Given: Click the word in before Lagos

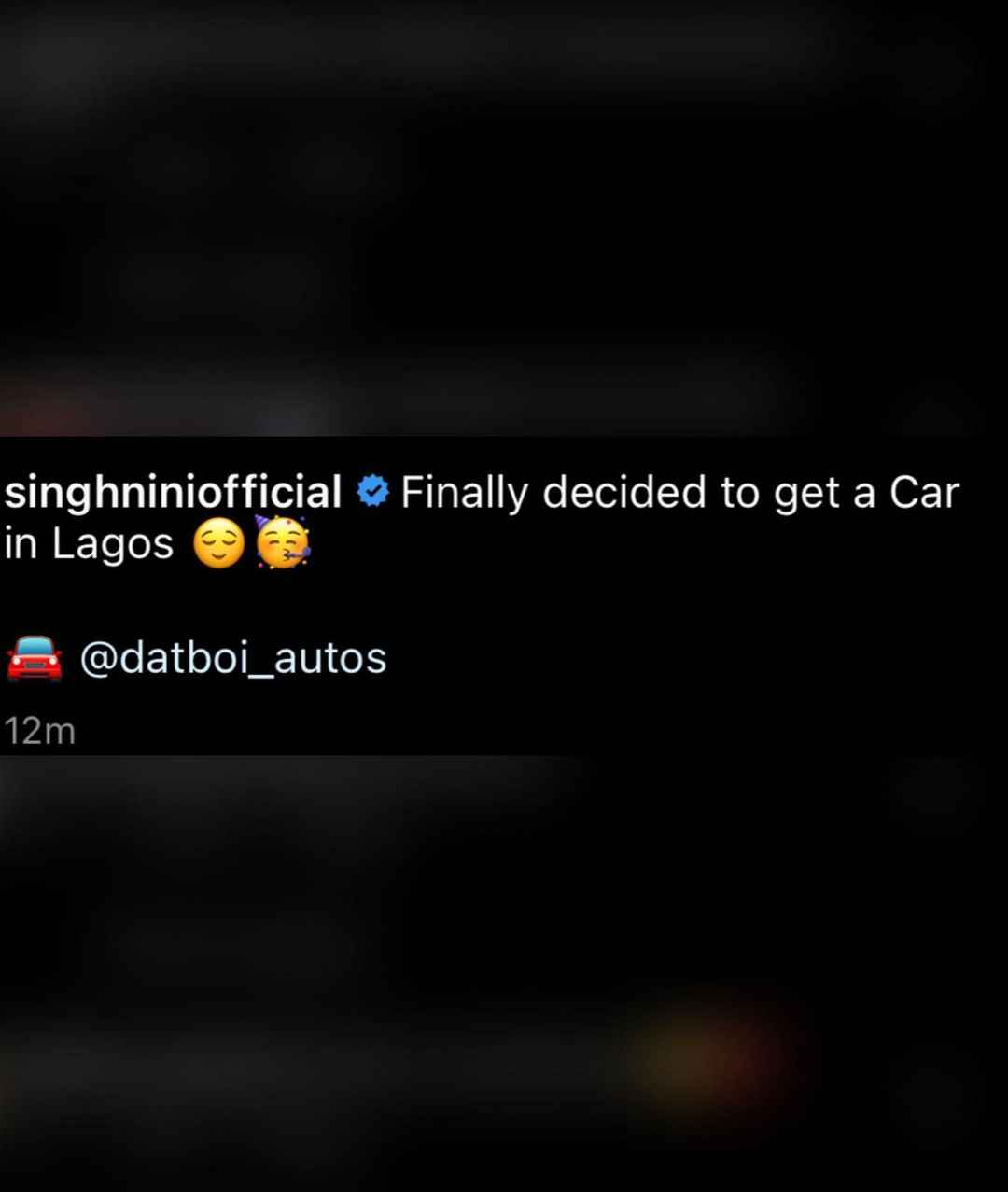Looking at the screenshot, I should click(21, 544).
